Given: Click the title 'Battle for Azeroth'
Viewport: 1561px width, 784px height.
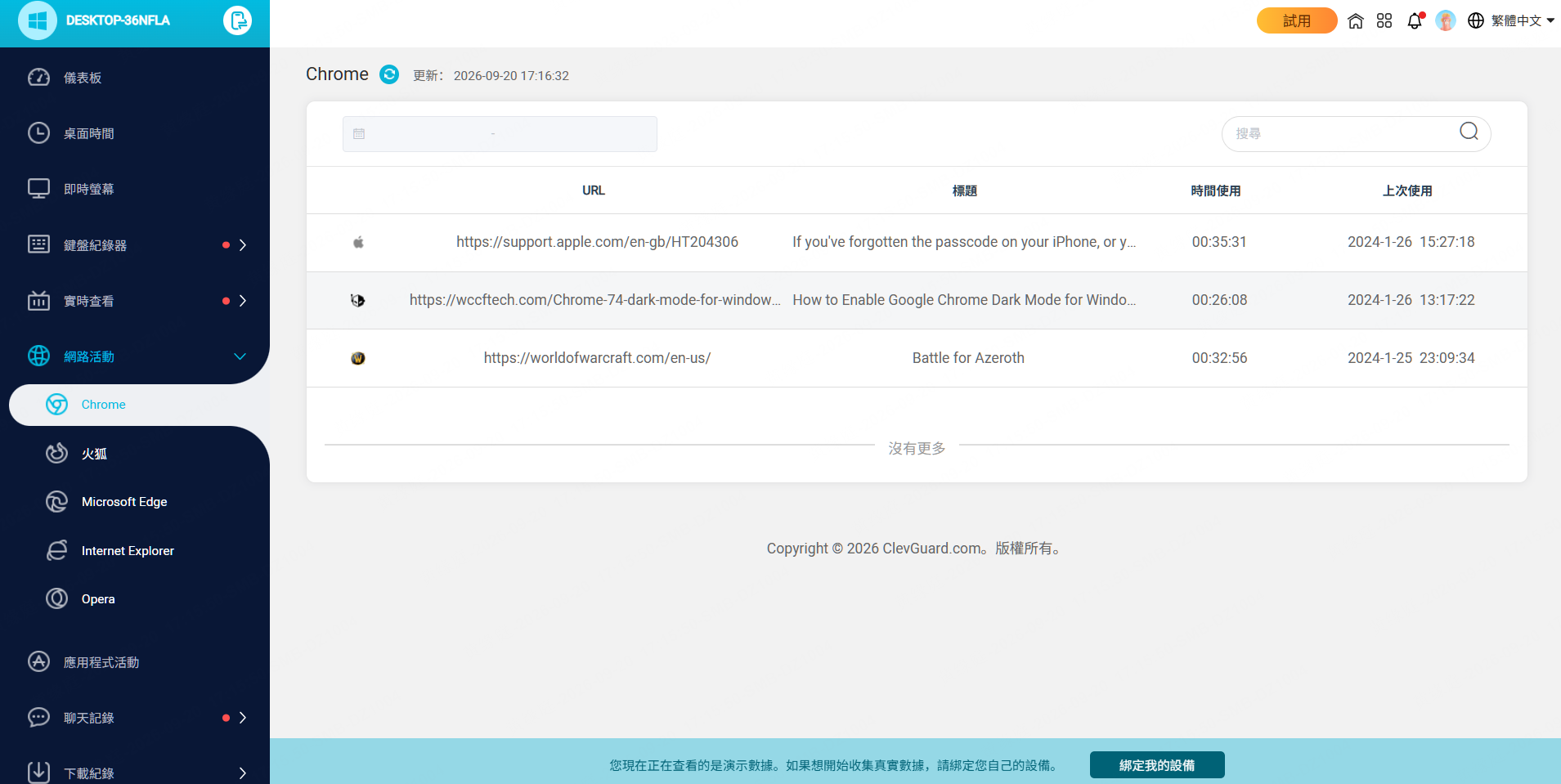Looking at the screenshot, I should coord(968,358).
